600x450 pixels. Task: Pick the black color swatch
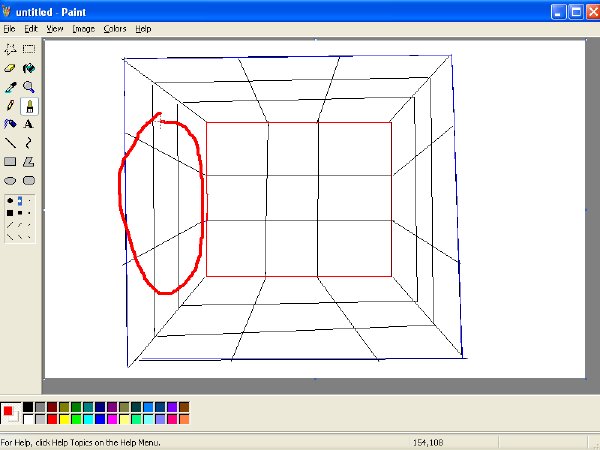(x=28, y=407)
